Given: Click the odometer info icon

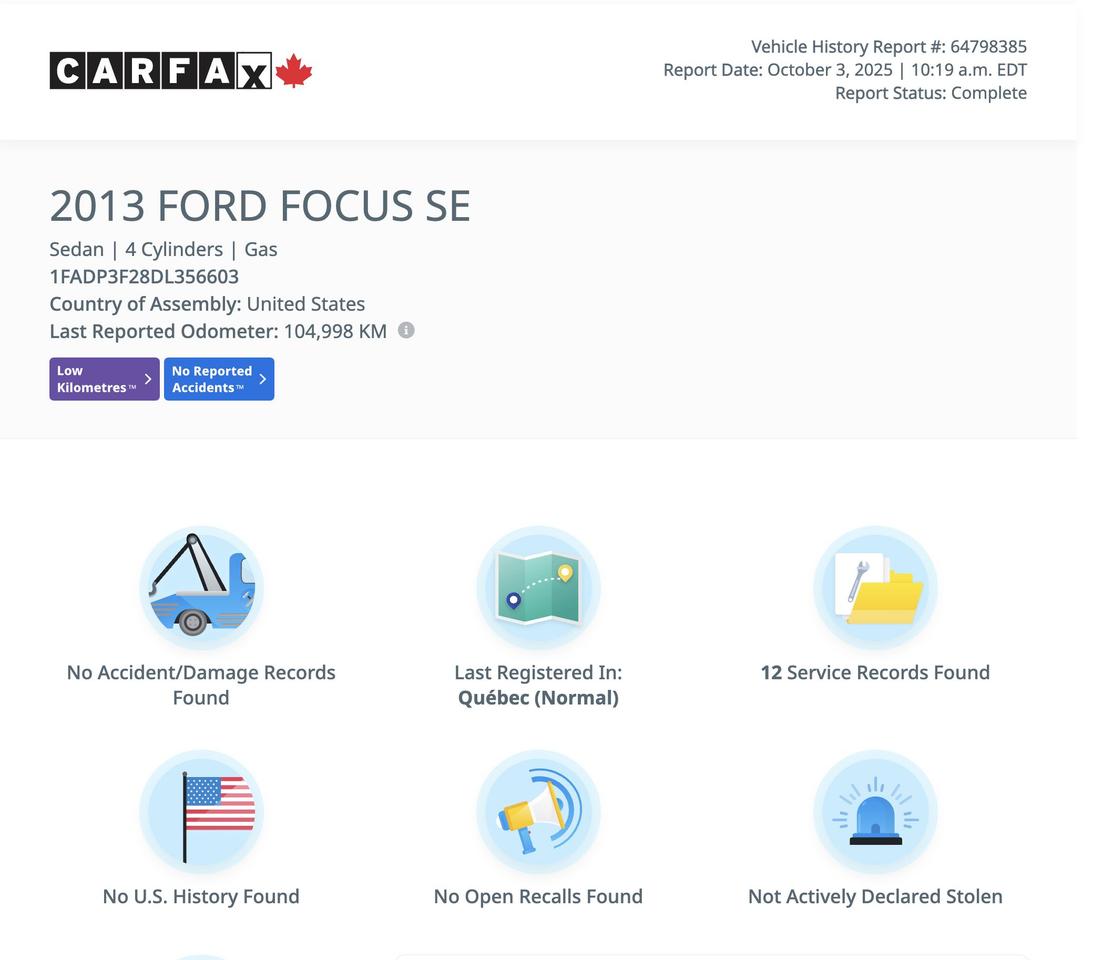Looking at the screenshot, I should click(406, 330).
